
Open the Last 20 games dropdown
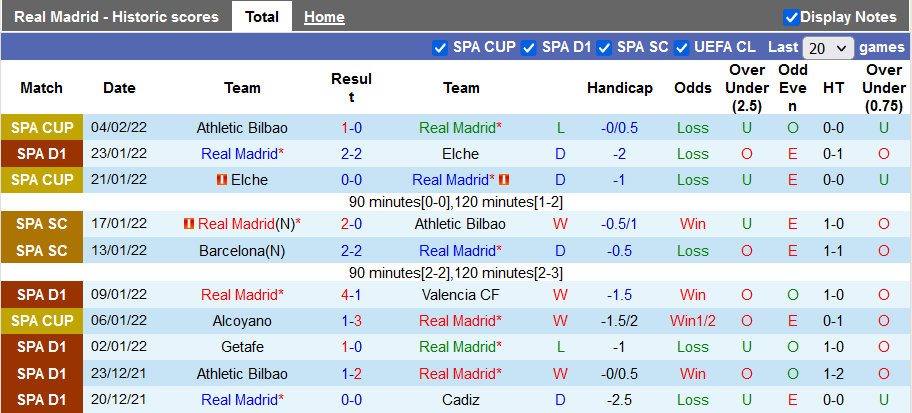tap(828, 48)
